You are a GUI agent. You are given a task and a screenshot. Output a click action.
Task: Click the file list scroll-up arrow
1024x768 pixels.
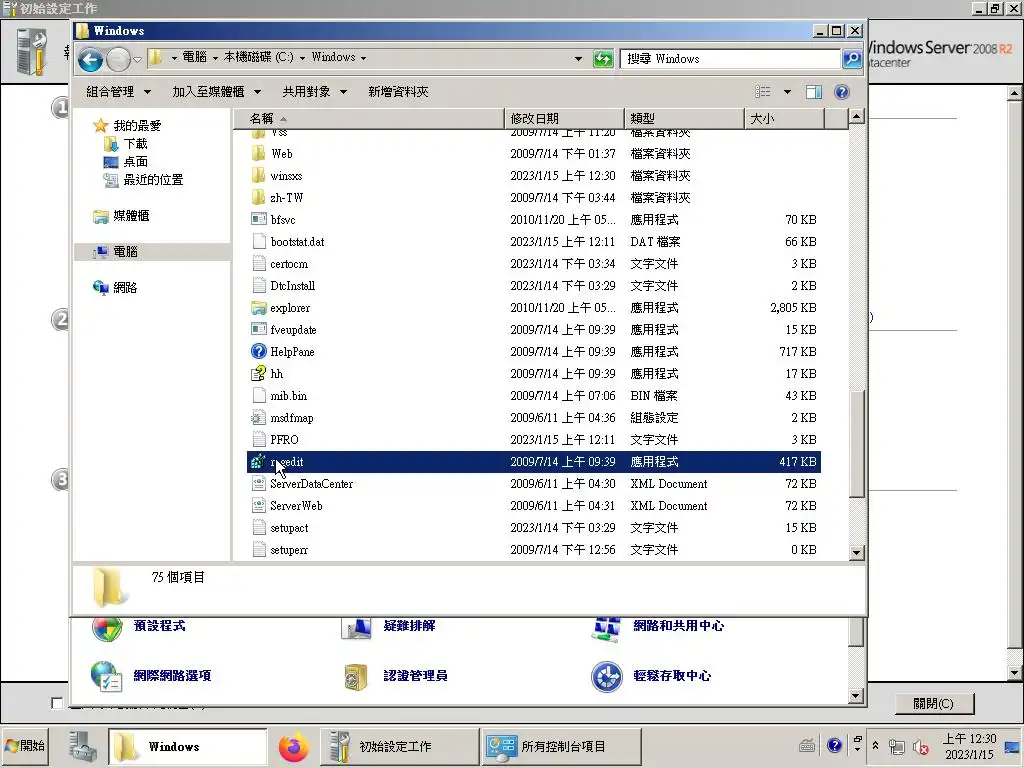coord(857,117)
